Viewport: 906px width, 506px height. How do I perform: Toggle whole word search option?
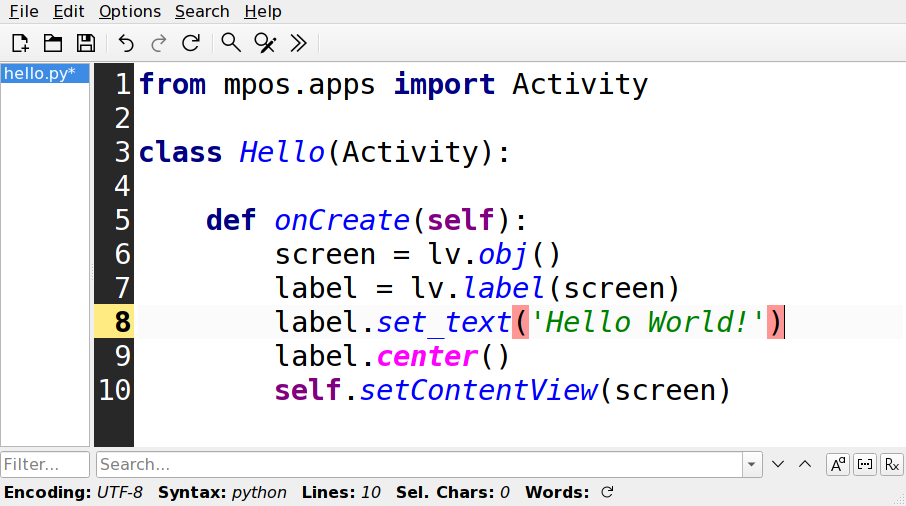click(865, 464)
